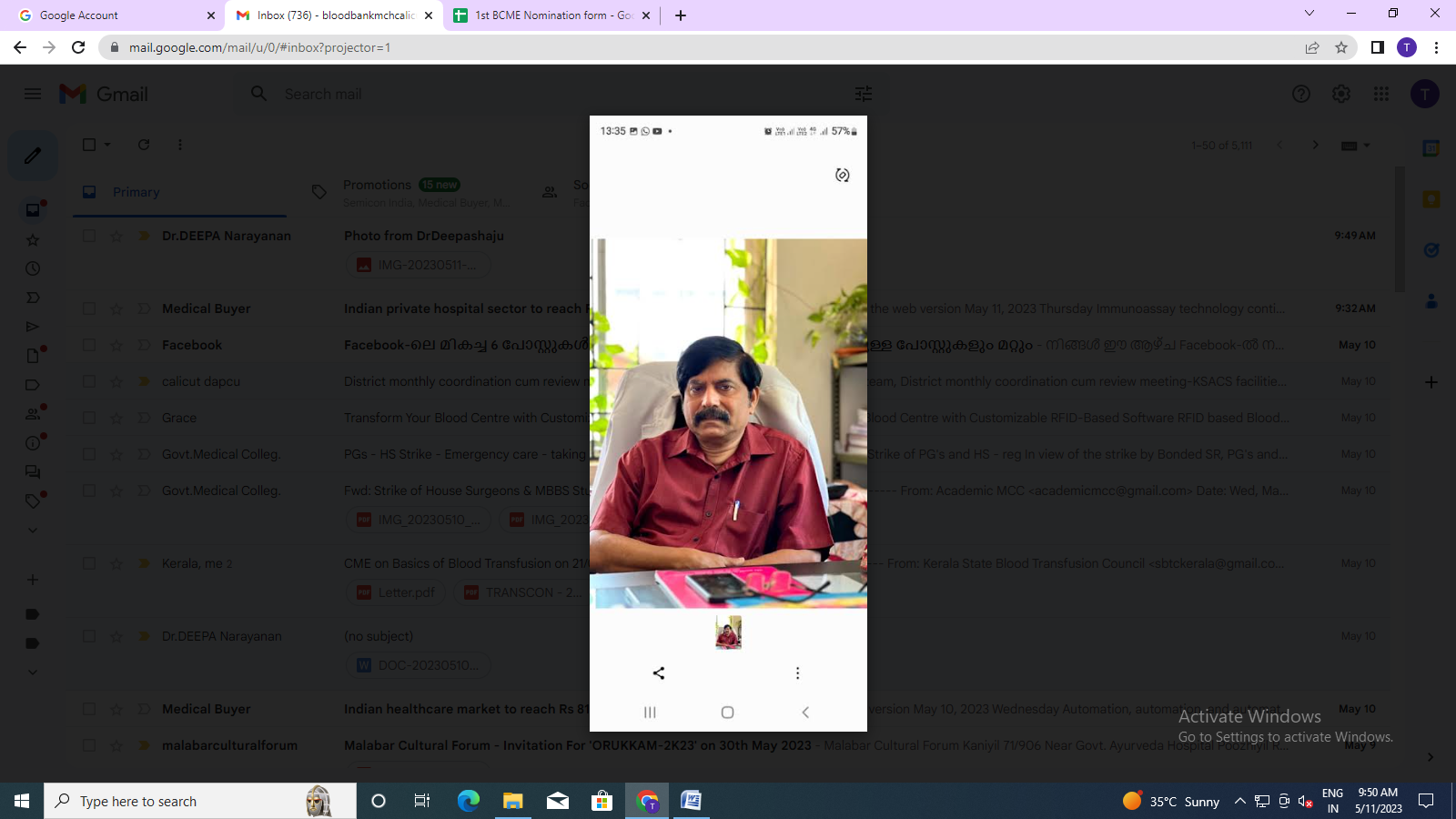Tap phone home navigation button
The height and width of the screenshot is (819, 1456).
click(x=727, y=713)
